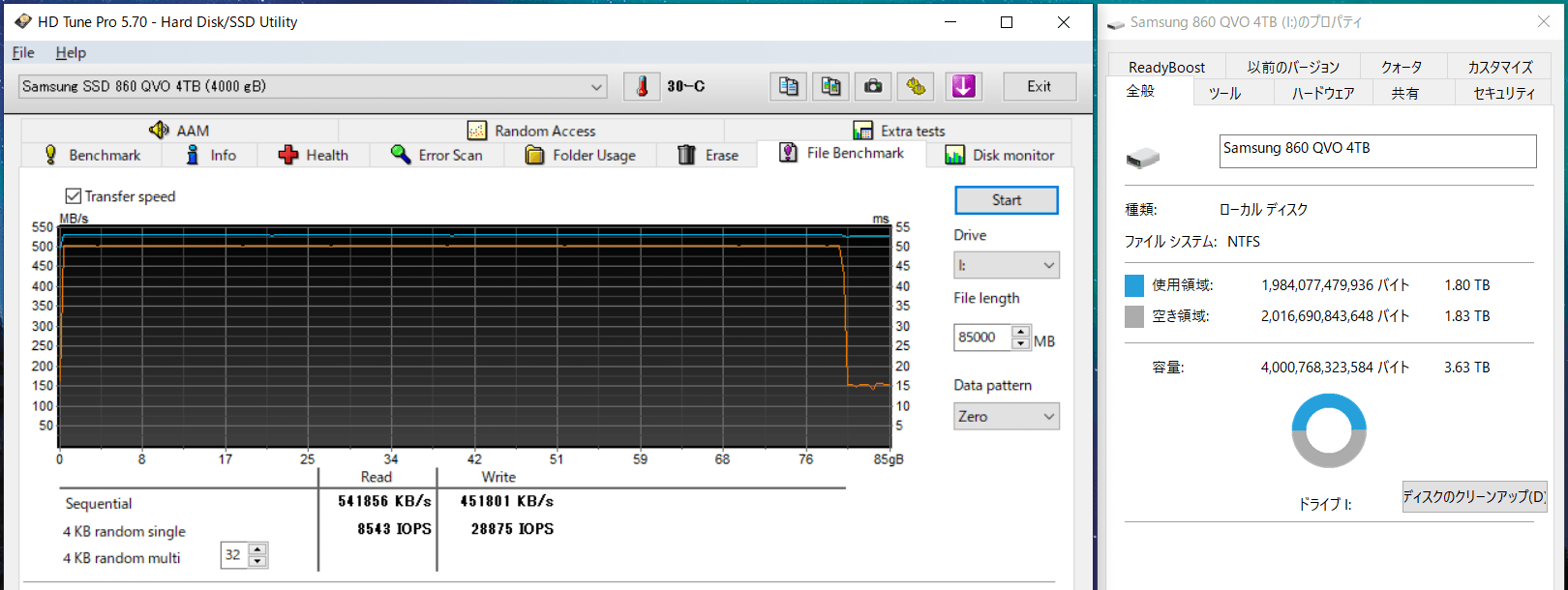Image resolution: width=1568 pixels, height=590 pixels.
Task: Open the クォータ tab in properties
Action: click(x=1402, y=67)
